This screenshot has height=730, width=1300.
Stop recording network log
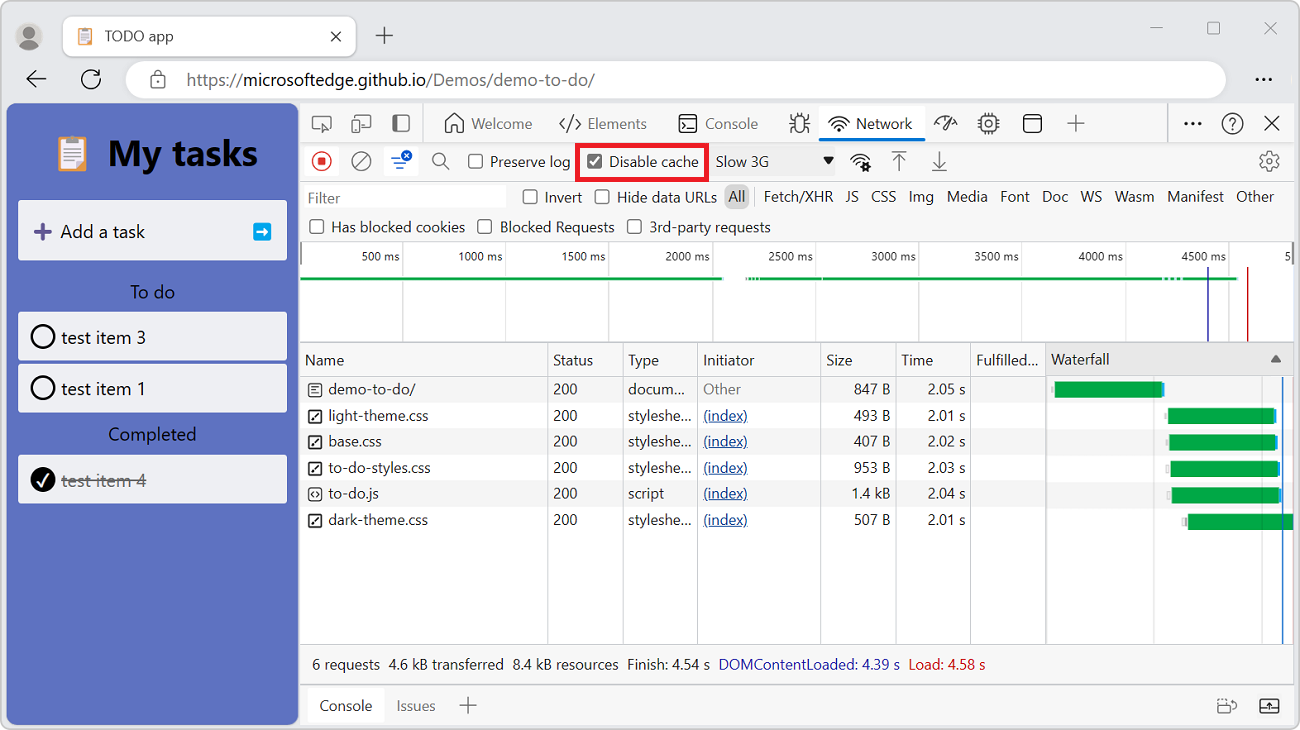pos(320,161)
